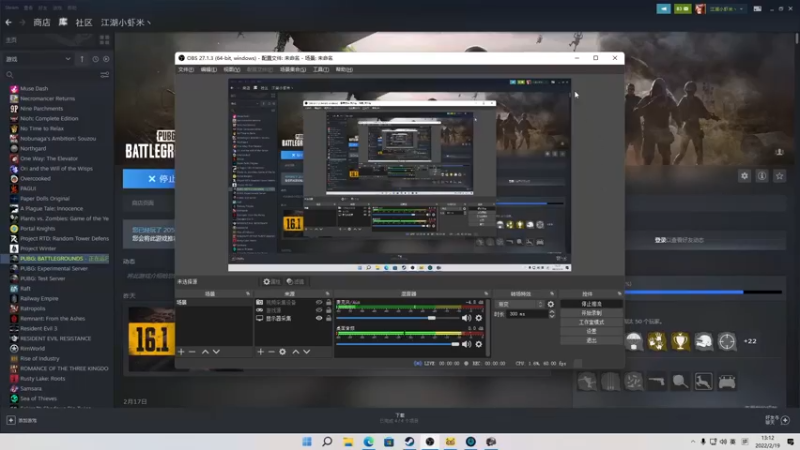800x450 pixels.
Task: Open 江湖小虾米 profile menu in Steam navigation
Action: (126, 22)
